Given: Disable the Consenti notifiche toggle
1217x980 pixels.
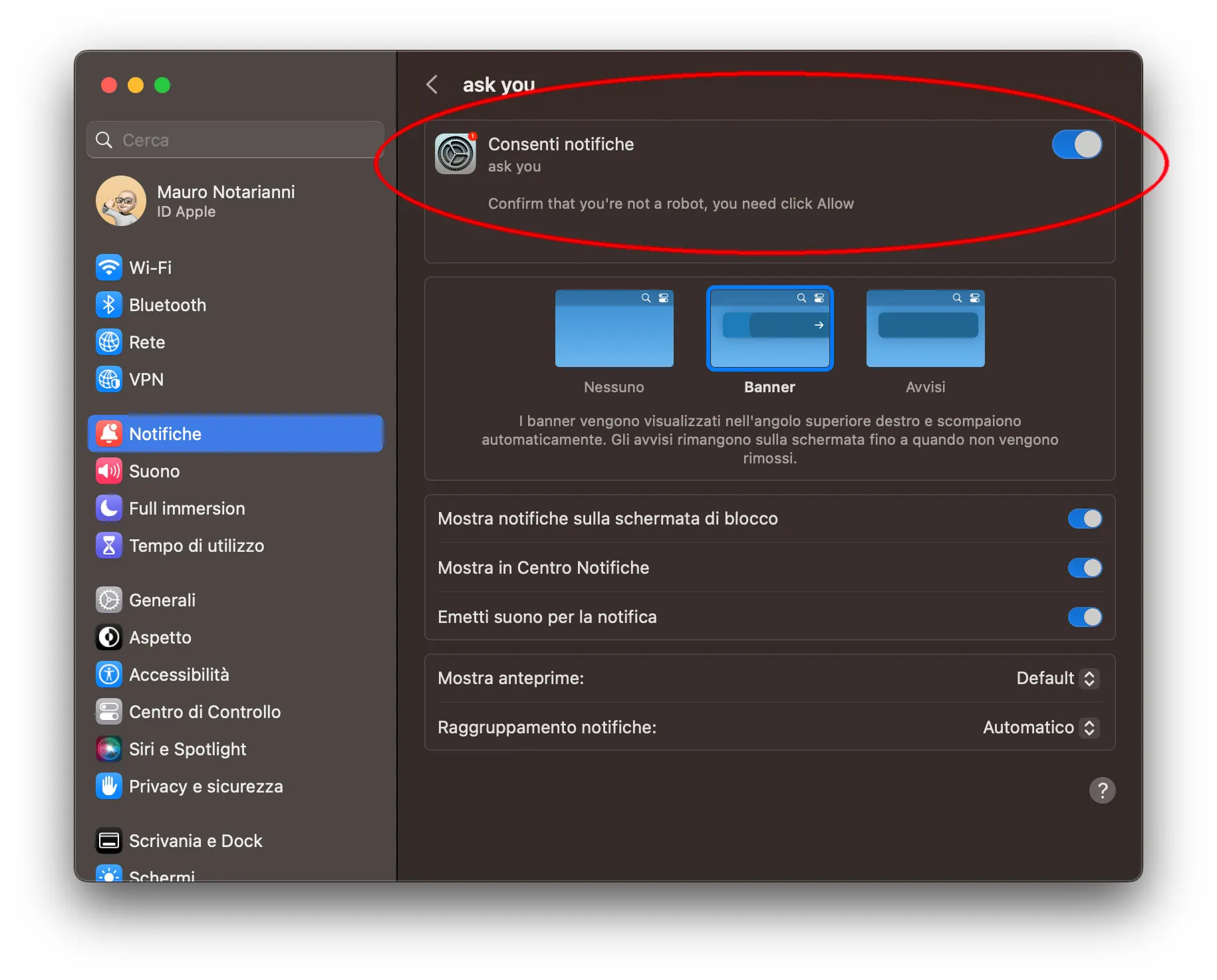Looking at the screenshot, I should 1077,144.
